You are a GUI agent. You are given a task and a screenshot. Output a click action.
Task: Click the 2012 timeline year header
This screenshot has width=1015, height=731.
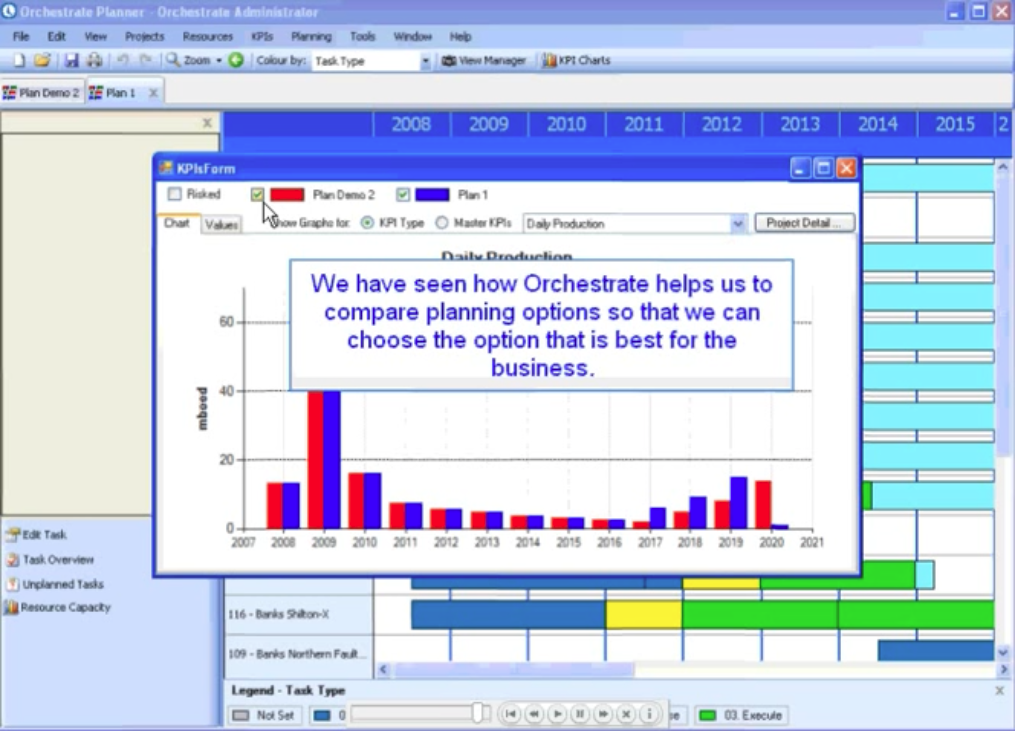(722, 124)
